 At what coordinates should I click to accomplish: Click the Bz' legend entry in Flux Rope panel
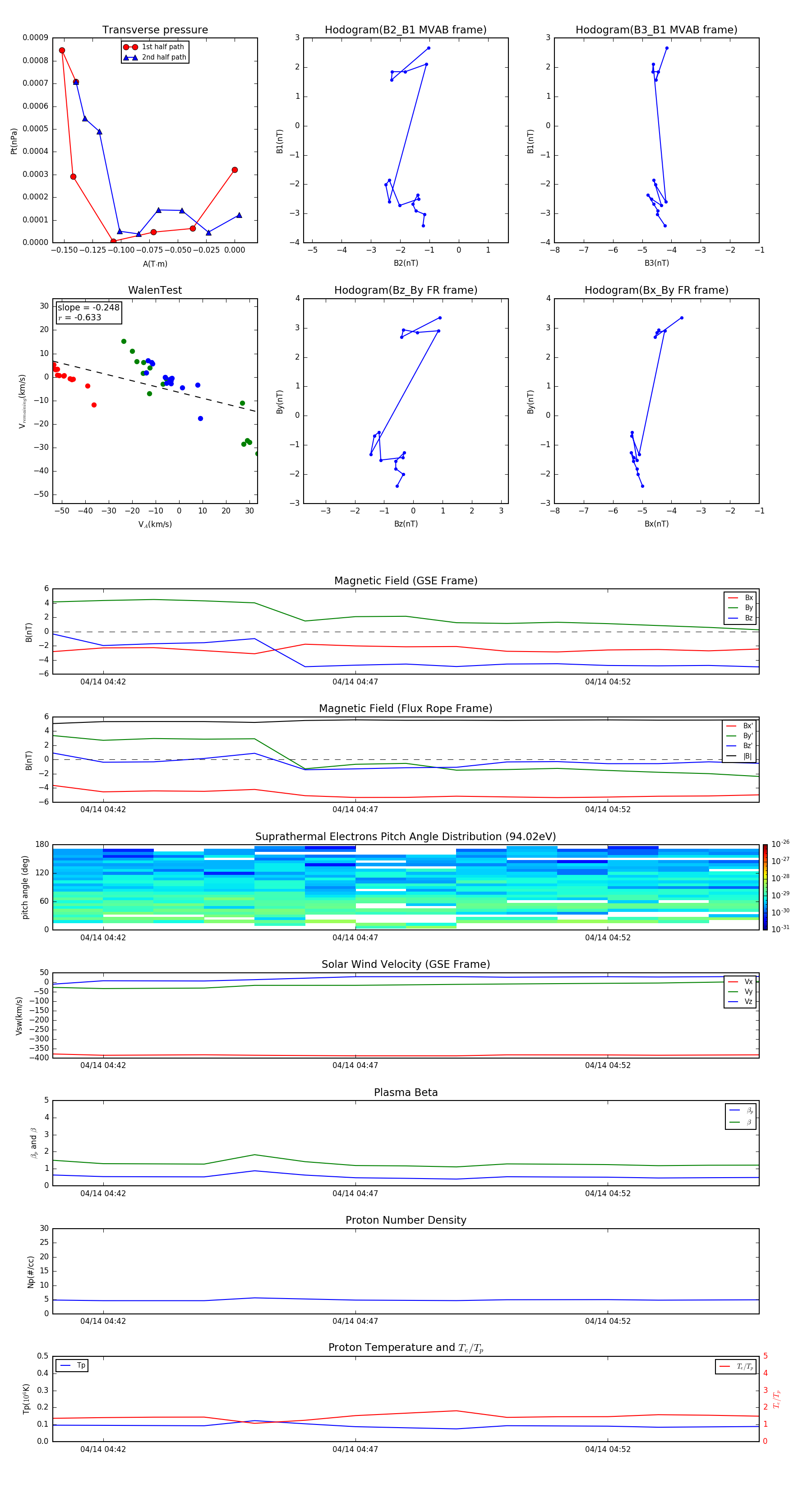click(x=740, y=746)
